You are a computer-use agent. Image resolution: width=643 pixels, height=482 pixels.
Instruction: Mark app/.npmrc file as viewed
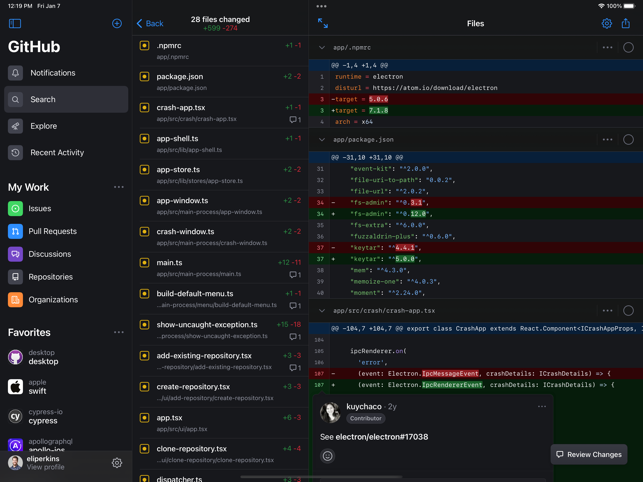(628, 47)
